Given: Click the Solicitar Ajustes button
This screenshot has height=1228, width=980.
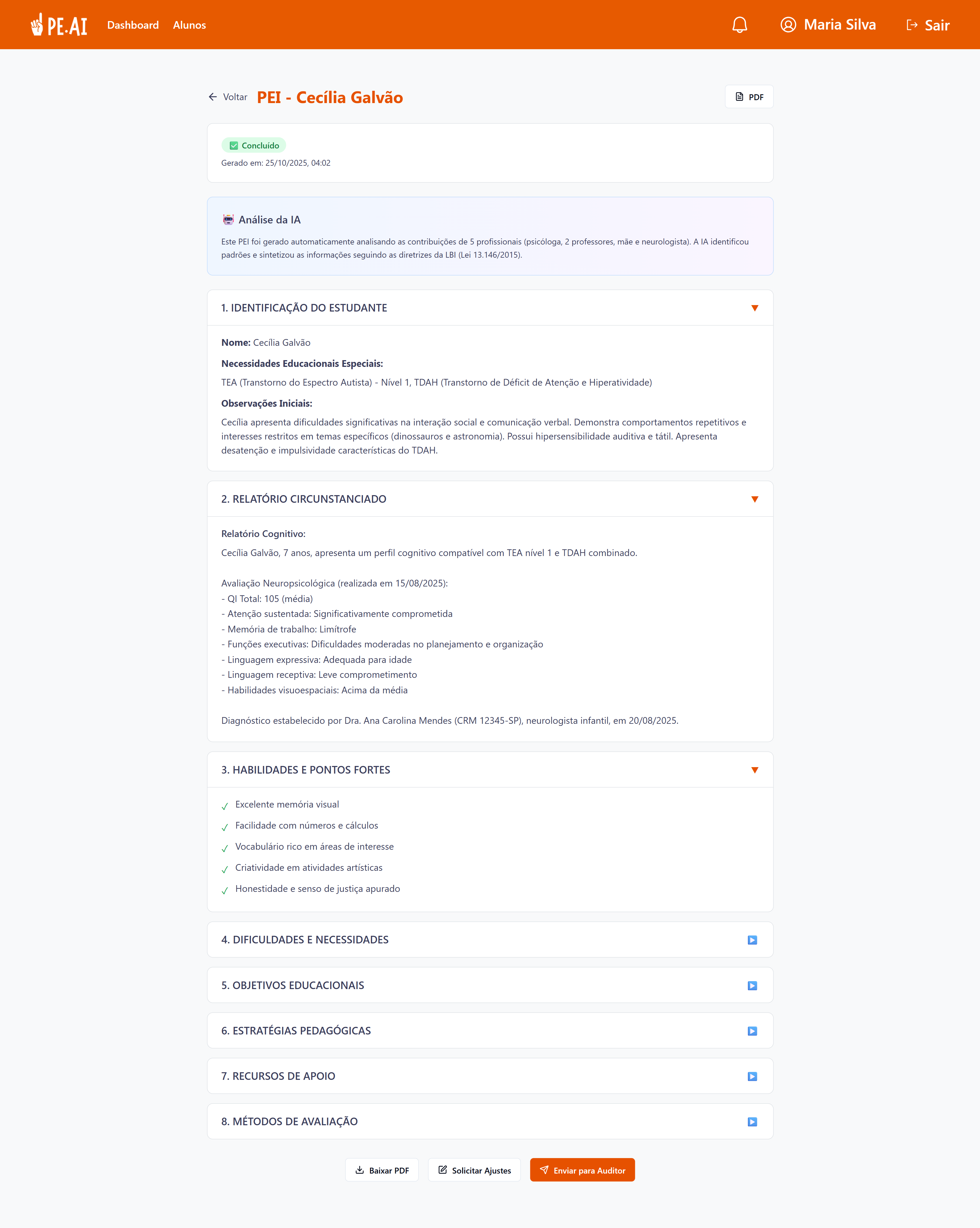Looking at the screenshot, I should (x=474, y=1171).
